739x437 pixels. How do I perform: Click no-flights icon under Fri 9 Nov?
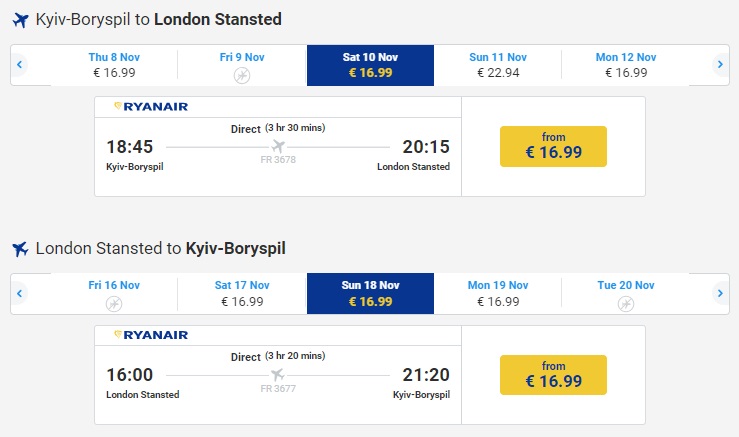pyautogui.click(x=242, y=75)
